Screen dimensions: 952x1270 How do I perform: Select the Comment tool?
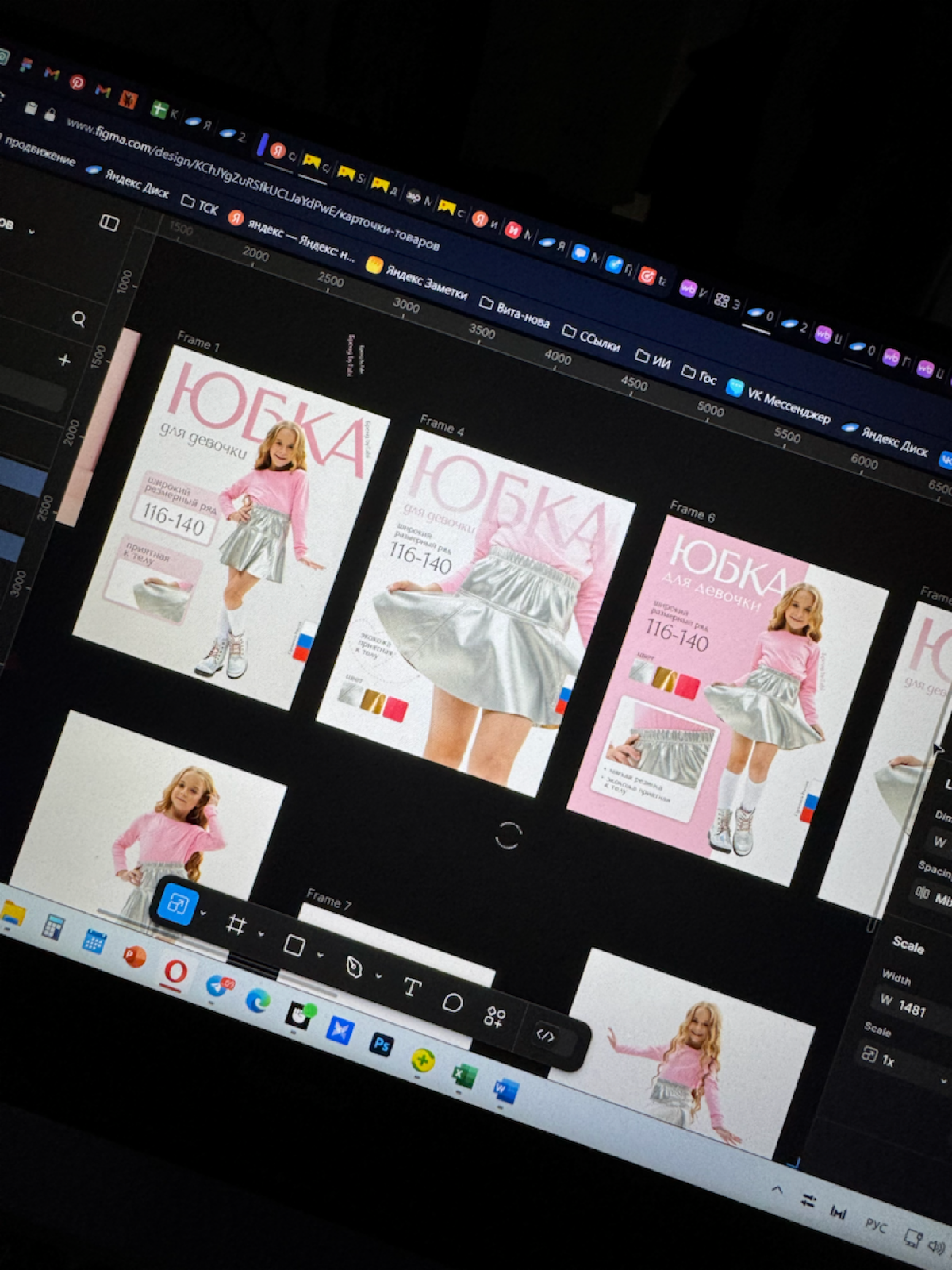(452, 1002)
